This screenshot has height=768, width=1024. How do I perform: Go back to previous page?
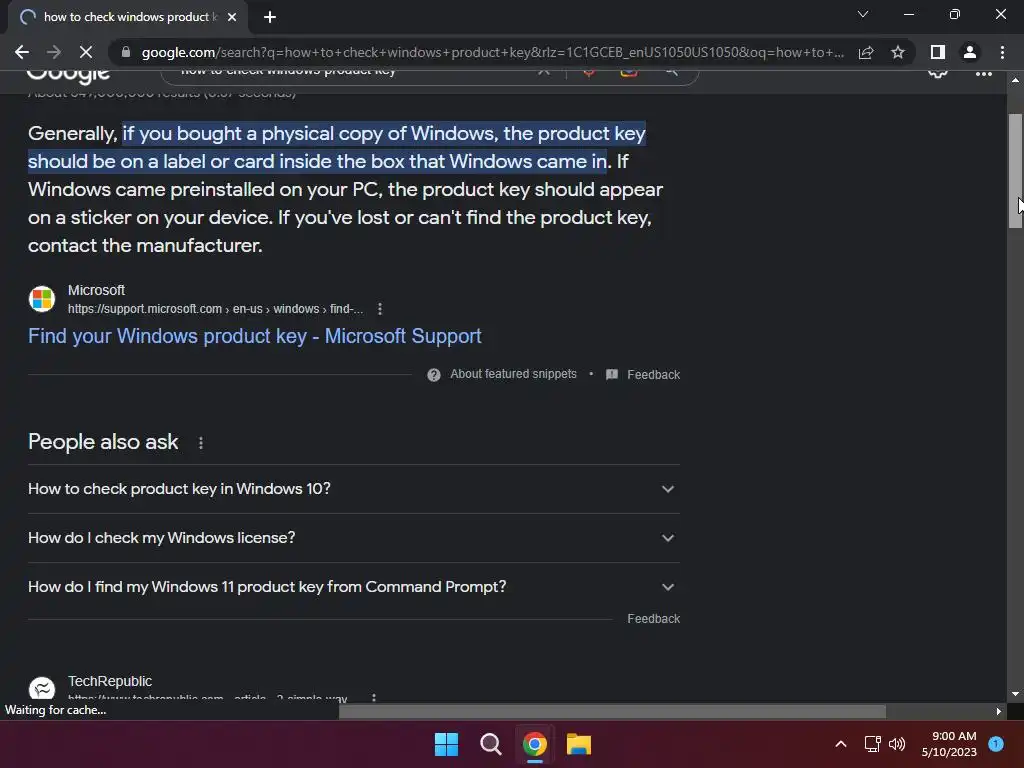(x=22, y=52)
